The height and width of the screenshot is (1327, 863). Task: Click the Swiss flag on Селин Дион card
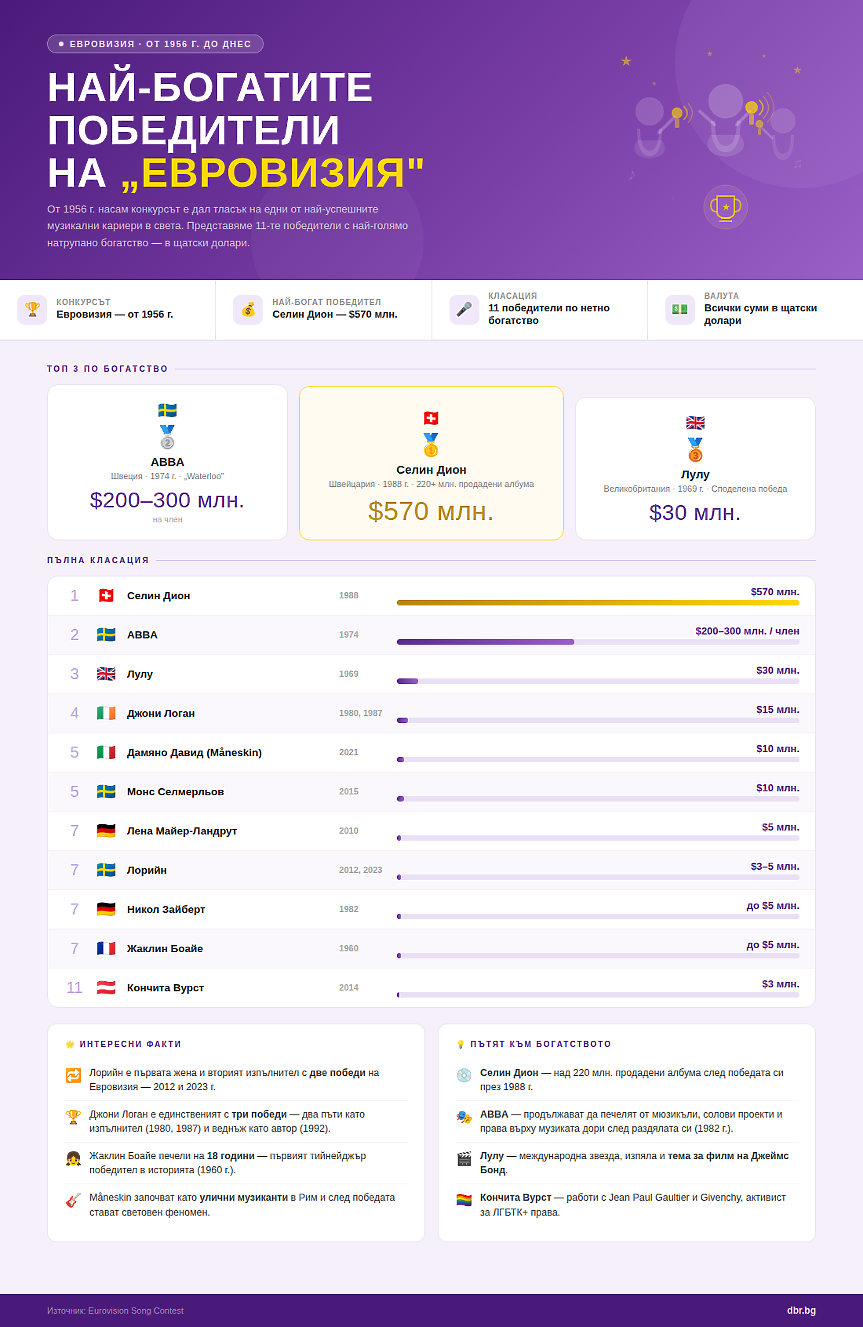point(431,418)
